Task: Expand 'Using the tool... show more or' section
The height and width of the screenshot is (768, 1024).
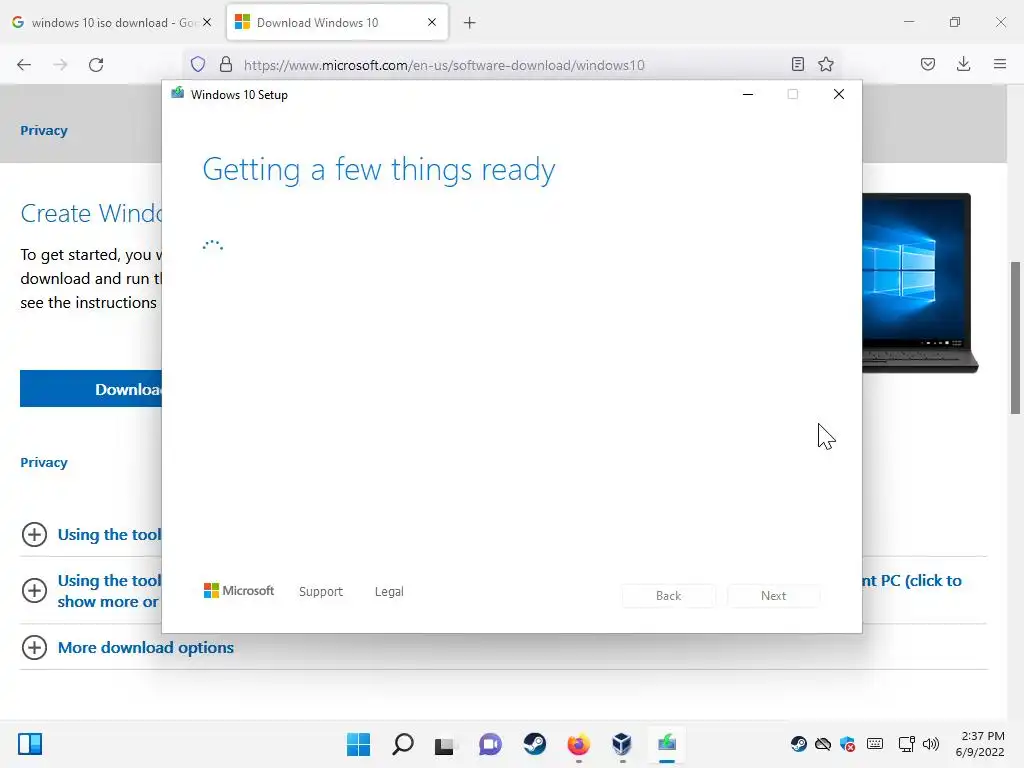Action: (91, 590)
